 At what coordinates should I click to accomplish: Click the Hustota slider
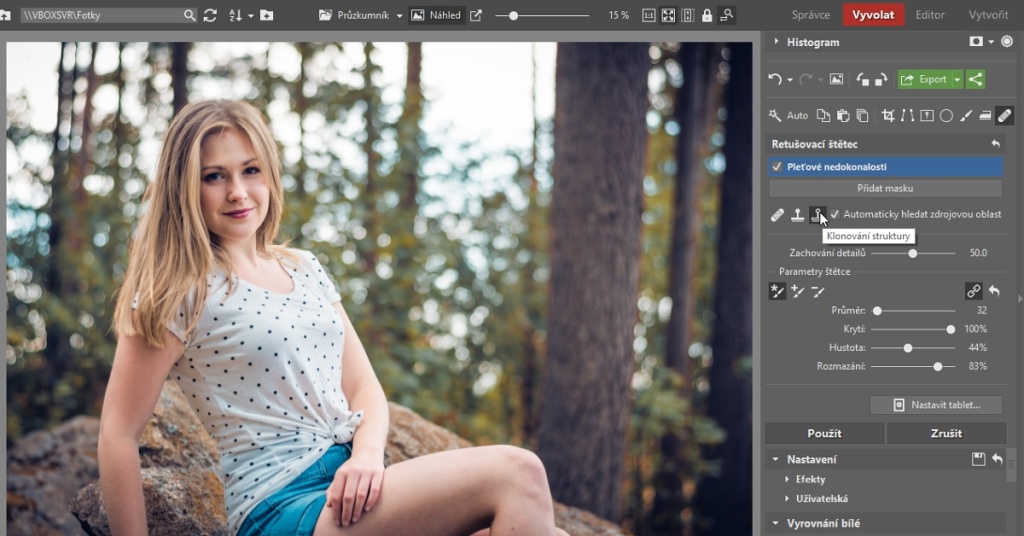point(913,348)
